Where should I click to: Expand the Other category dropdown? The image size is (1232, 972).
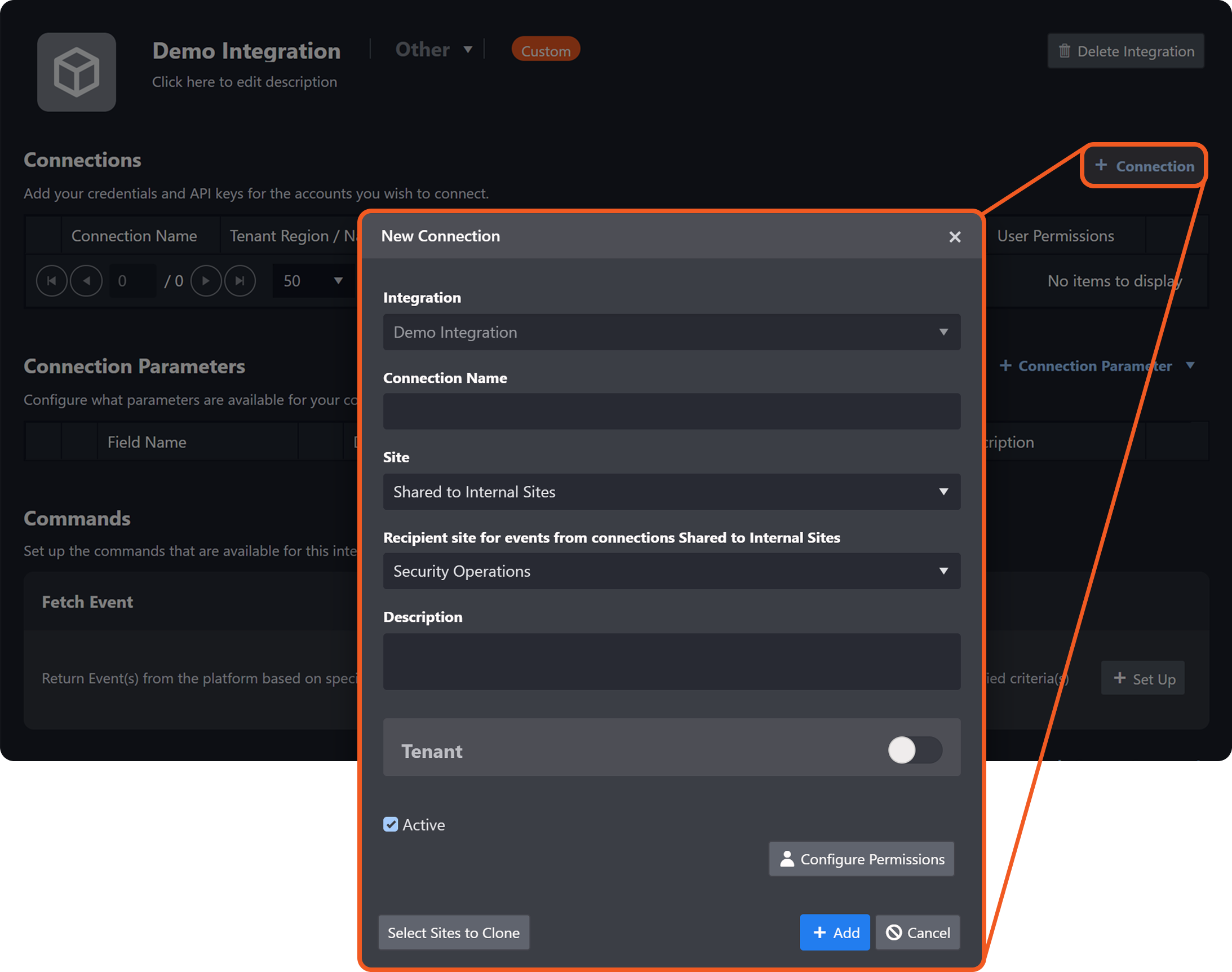point(434,50)
